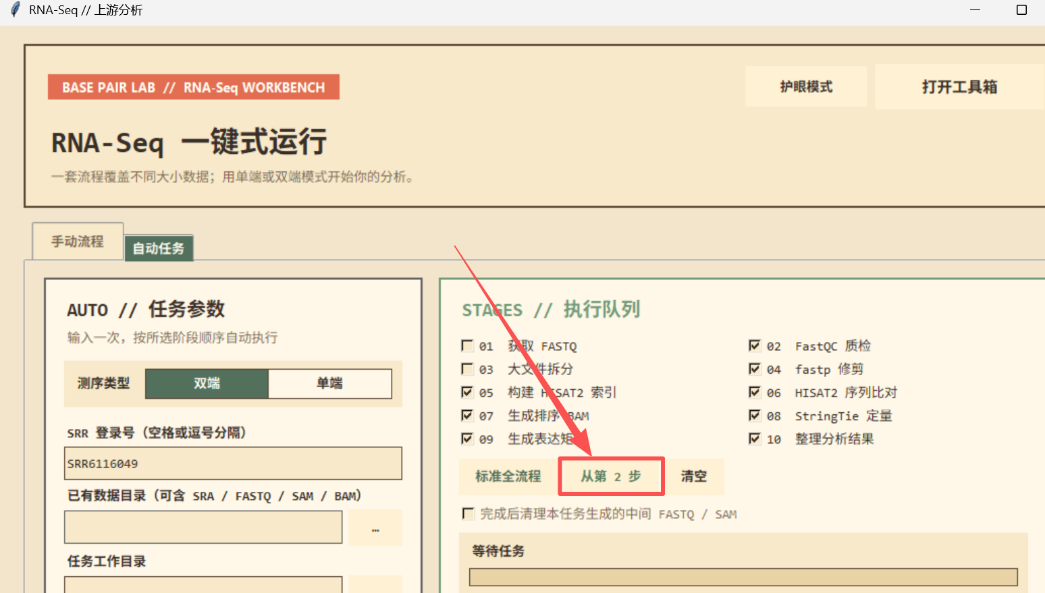Click the feather app icon in title bar

pos(15,10)
